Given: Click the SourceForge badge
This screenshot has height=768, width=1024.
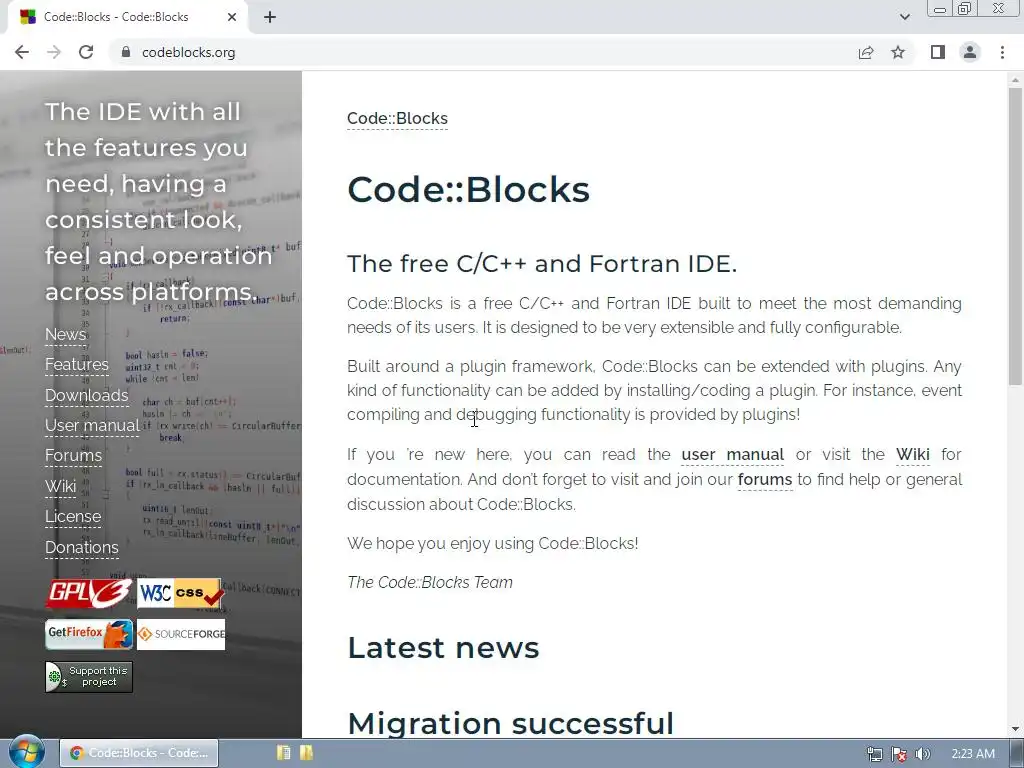Looking at the screenshot, I should coord(181,634).
